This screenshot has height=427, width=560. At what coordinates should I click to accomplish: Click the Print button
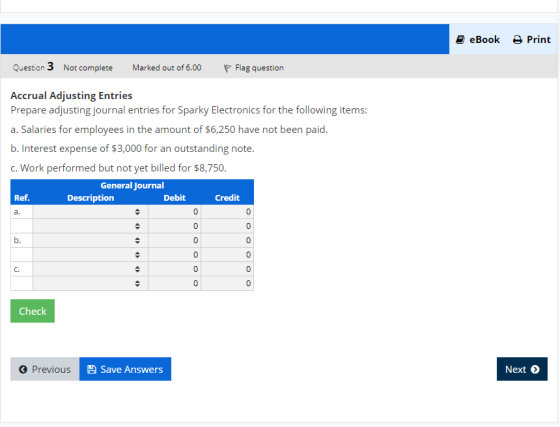pos(532,40)
